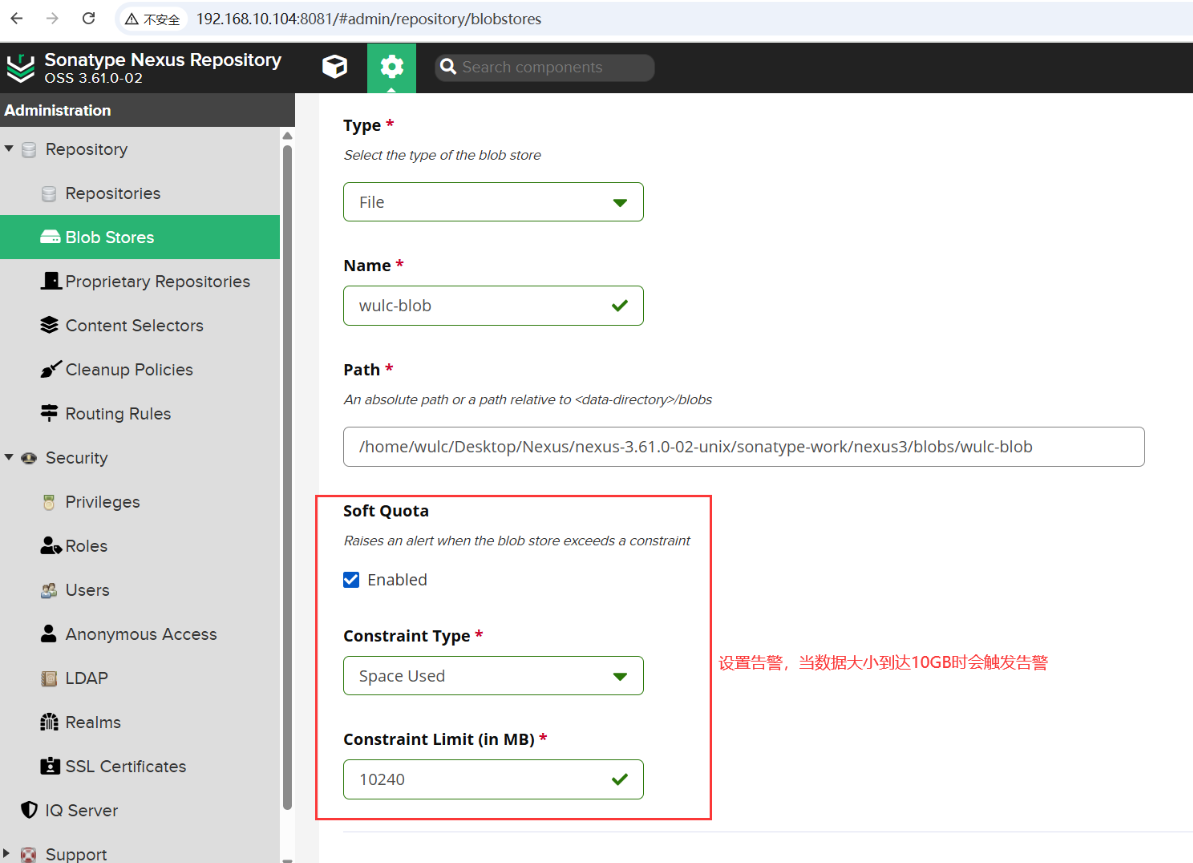Open the Type dropdown showing File

[493, 202]
